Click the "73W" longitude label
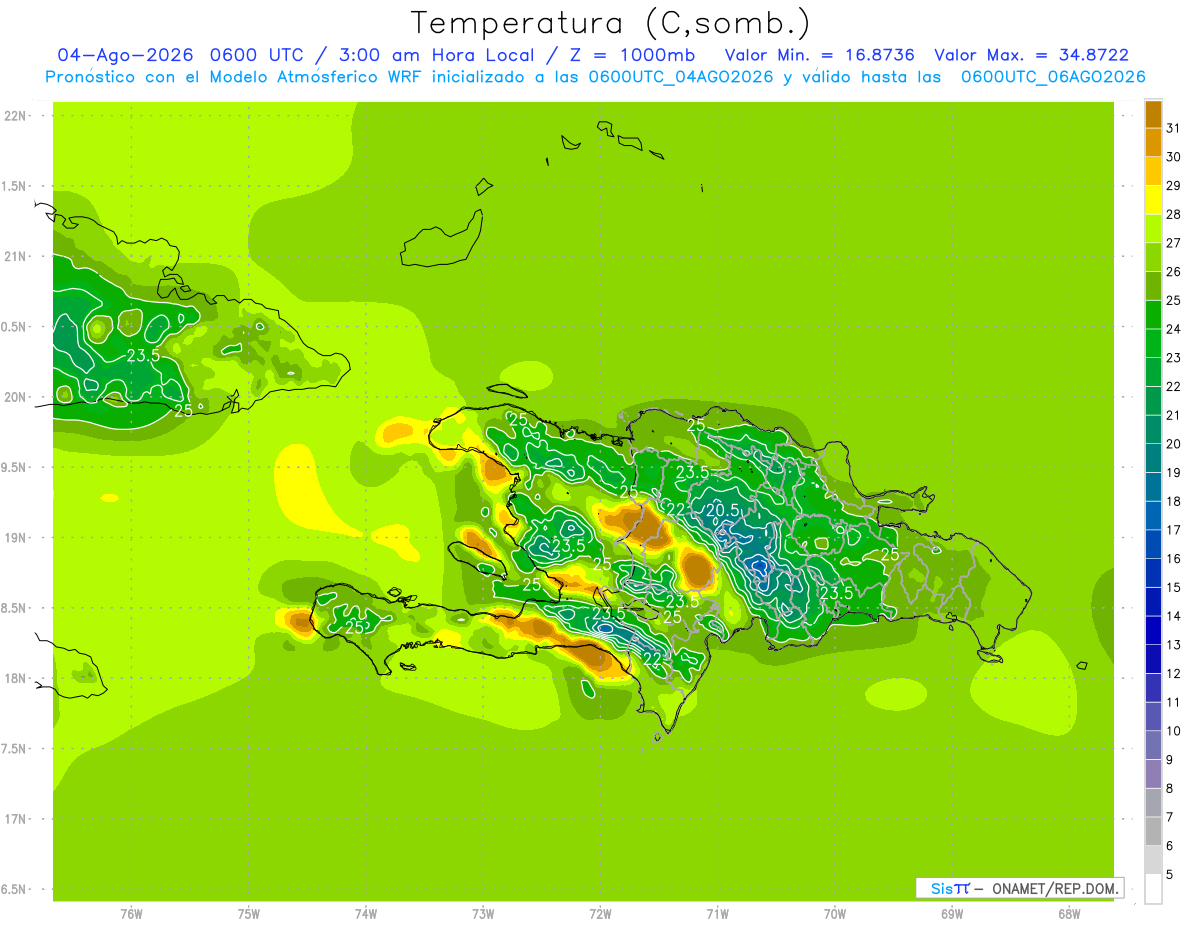The height and width of the screenshot is (927, 1200). pyautogui.click(x=483, y=913)
